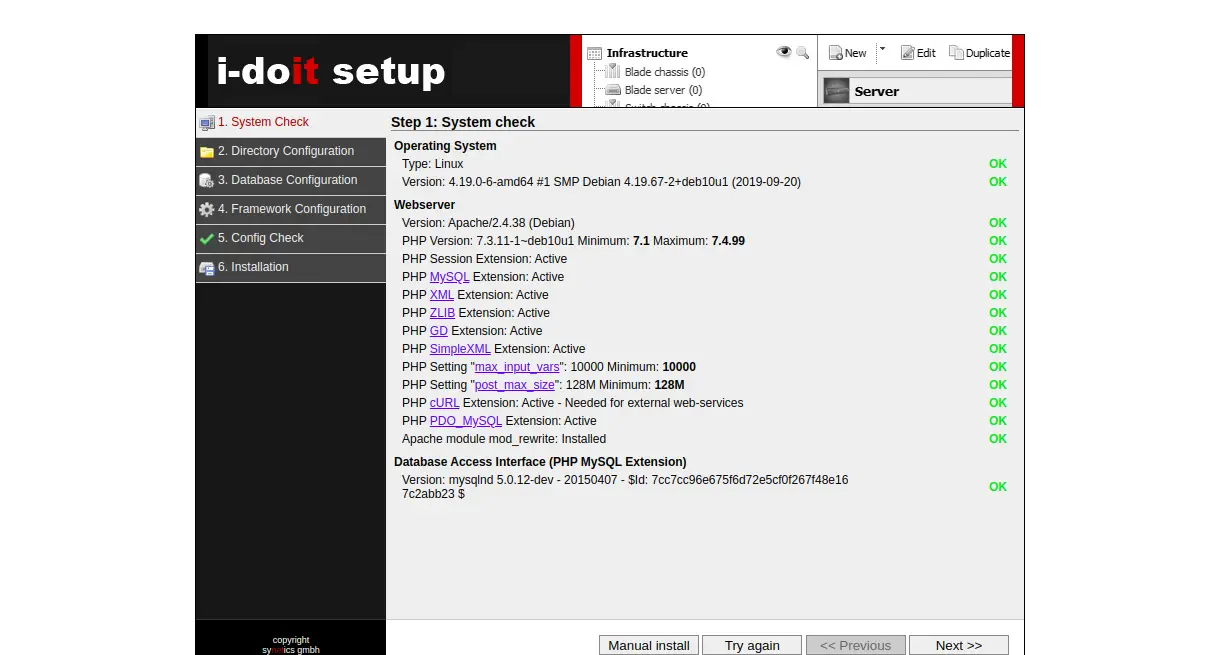Click the Edit toolbar button

(918, 53)
